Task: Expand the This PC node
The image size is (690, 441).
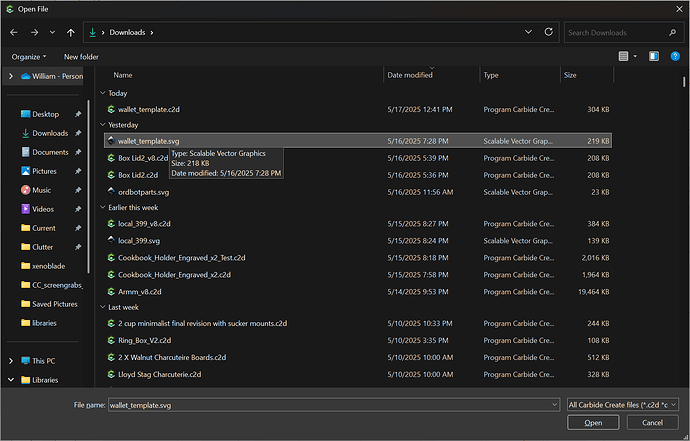Action: click(11, 360)
